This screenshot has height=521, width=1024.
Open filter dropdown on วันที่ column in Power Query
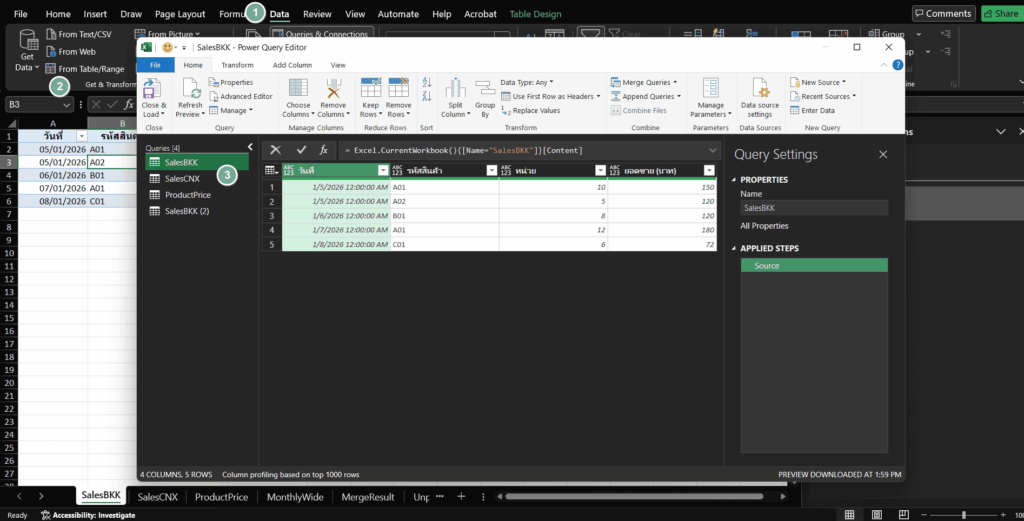point(383,170)
